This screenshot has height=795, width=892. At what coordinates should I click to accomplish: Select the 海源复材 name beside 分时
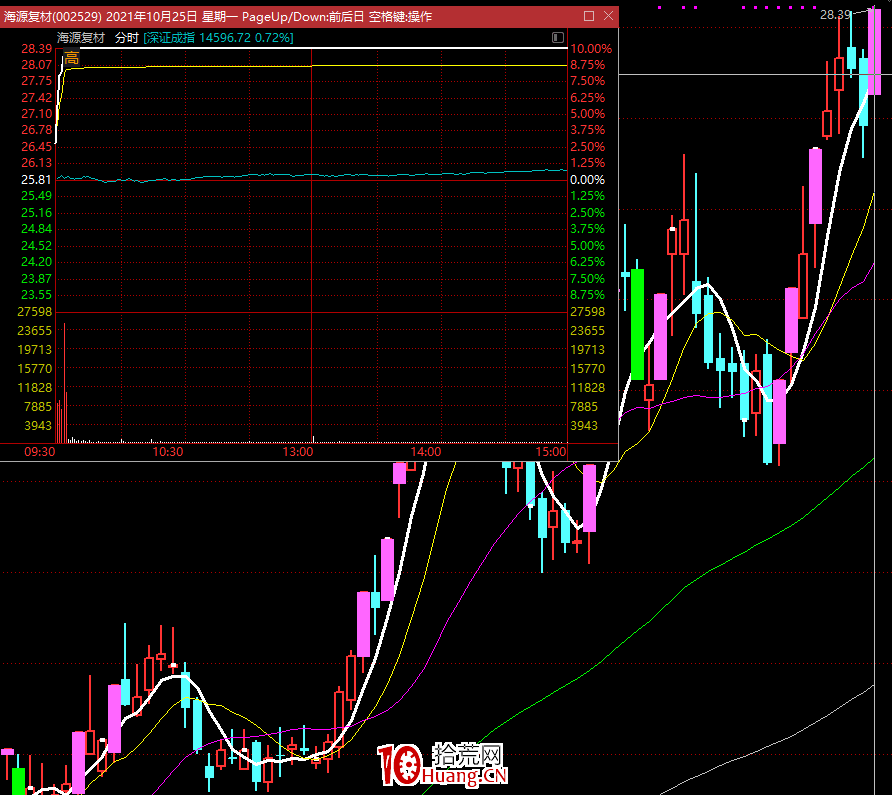point(81,38)
